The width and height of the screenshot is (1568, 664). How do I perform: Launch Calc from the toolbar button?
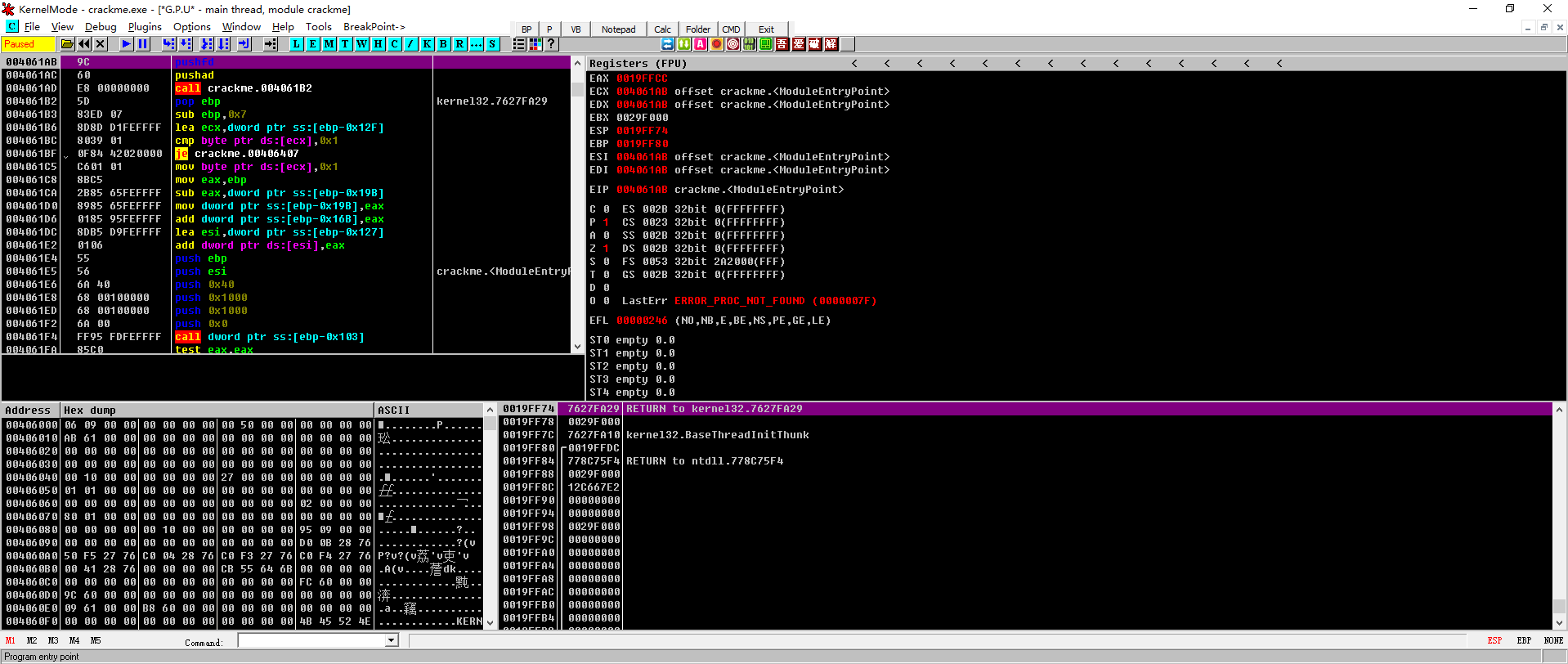coord(662,29)
